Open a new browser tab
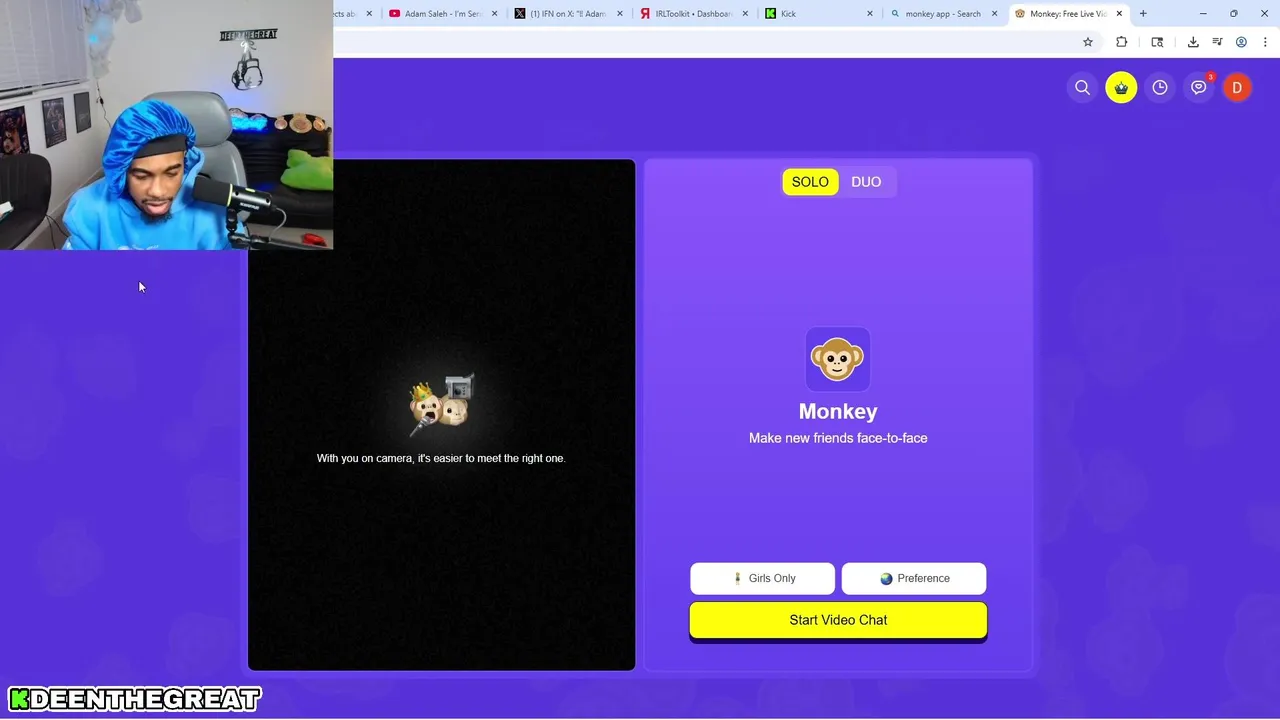Screen dimensions: 1280x720 [x=1143, y=14]
